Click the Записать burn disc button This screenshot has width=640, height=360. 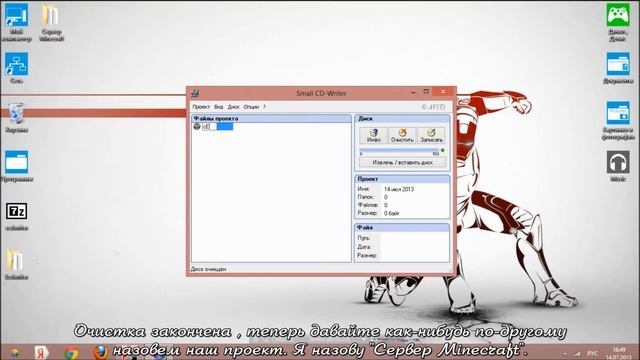click(x=431, y=136)
